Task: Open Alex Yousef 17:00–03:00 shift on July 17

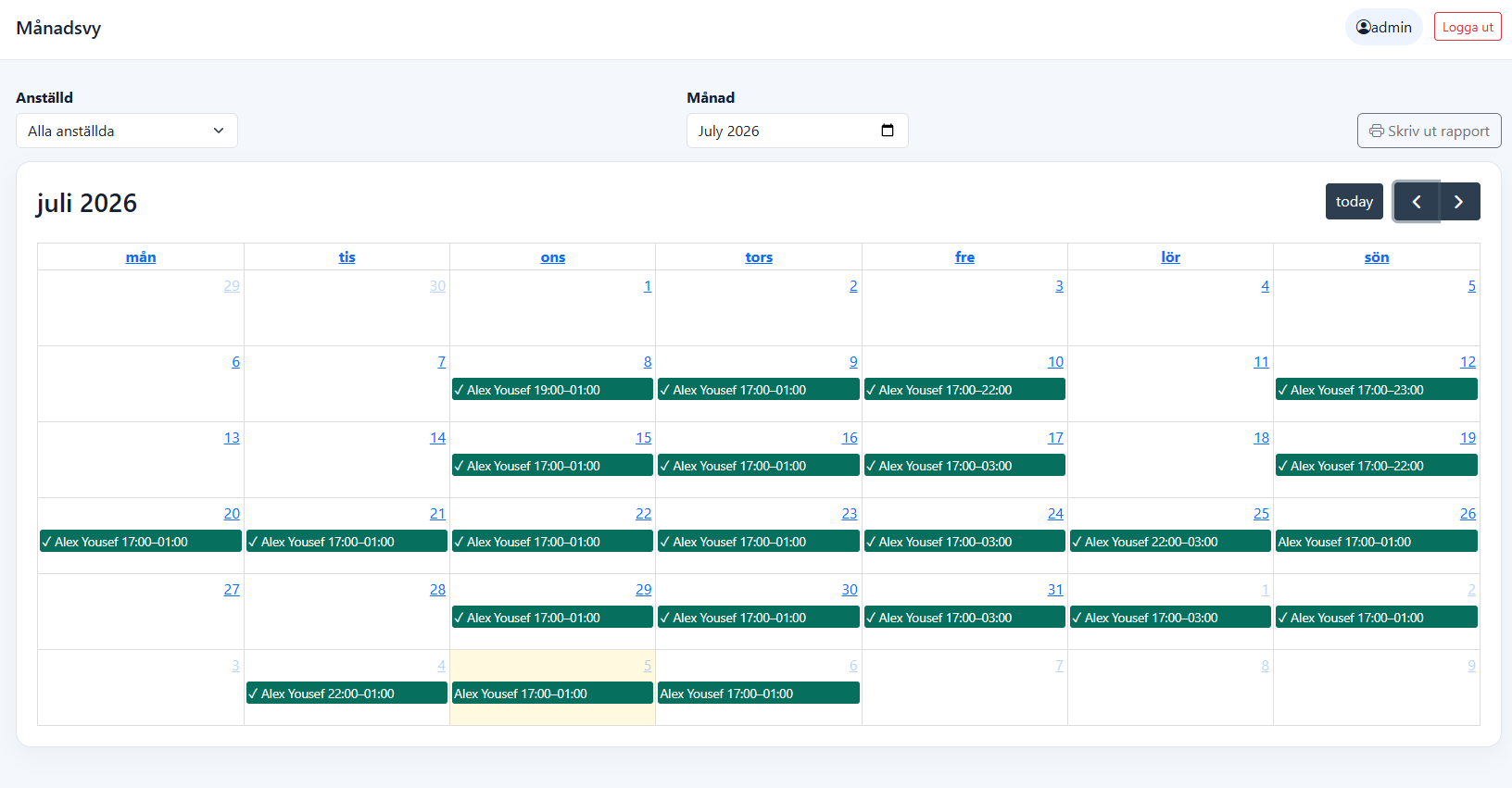Action: point(964,466)
